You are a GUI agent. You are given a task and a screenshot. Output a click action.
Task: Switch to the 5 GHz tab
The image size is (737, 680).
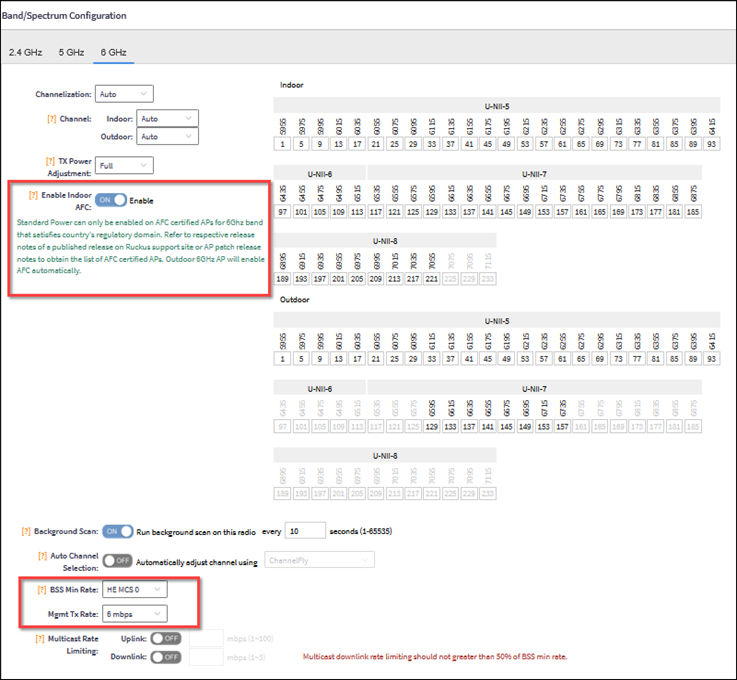click(x=71, y=52)
